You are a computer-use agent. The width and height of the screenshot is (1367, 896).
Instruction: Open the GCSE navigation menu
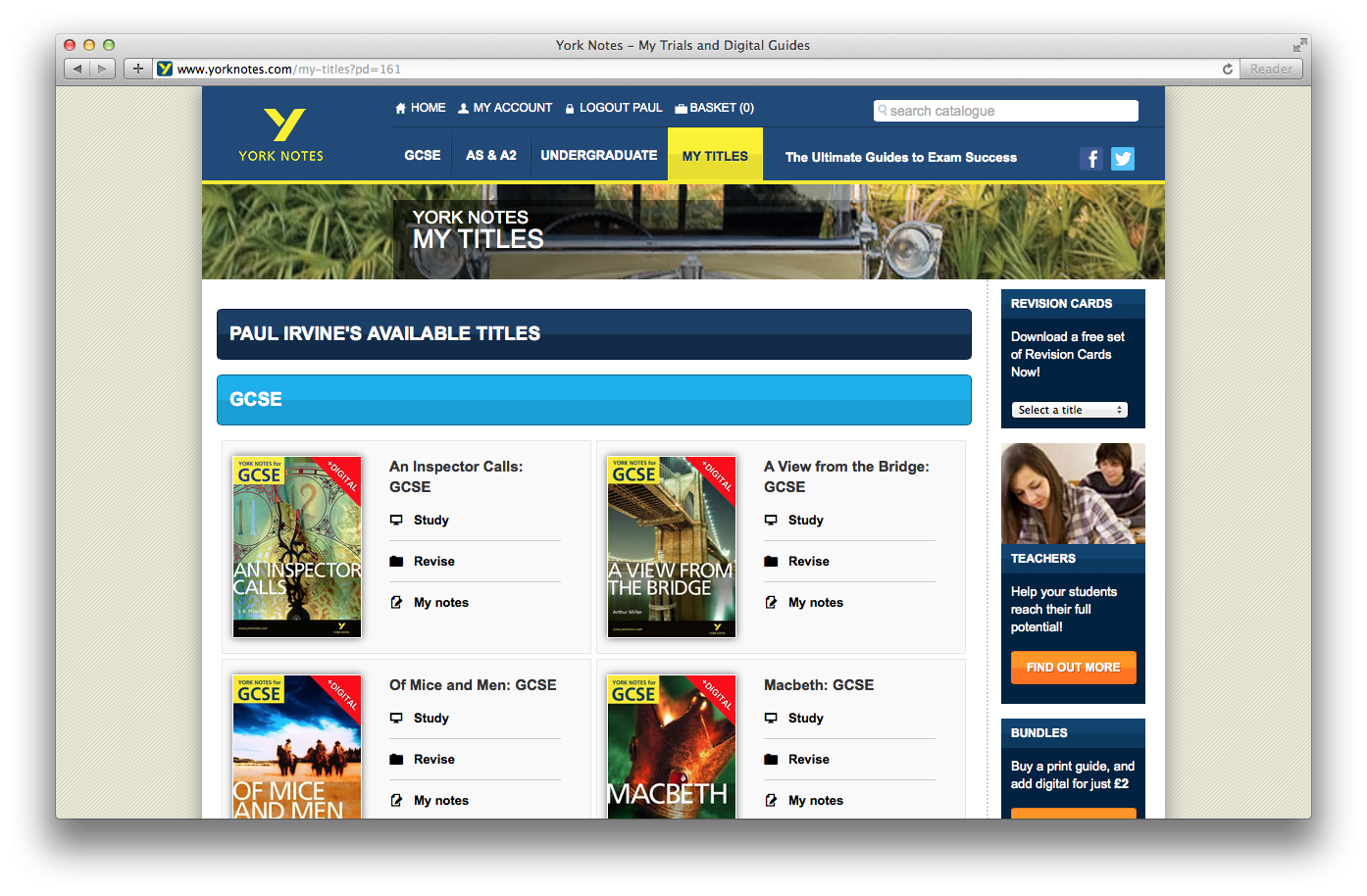click(423, 155)
